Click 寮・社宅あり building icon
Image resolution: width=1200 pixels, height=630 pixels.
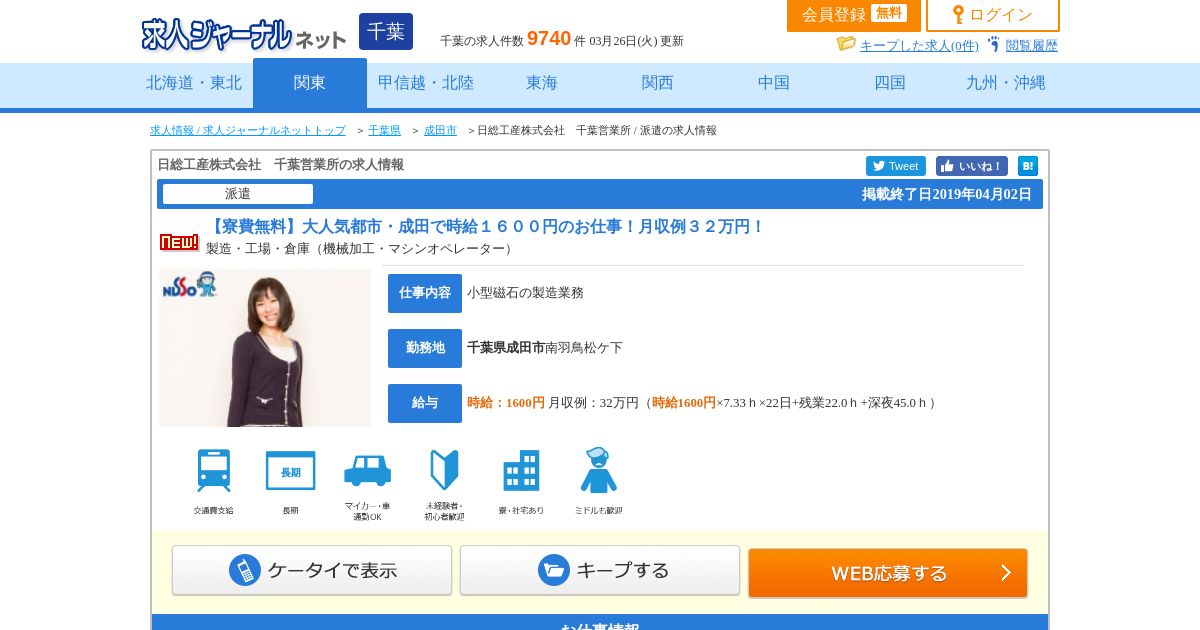click(521, 470)
